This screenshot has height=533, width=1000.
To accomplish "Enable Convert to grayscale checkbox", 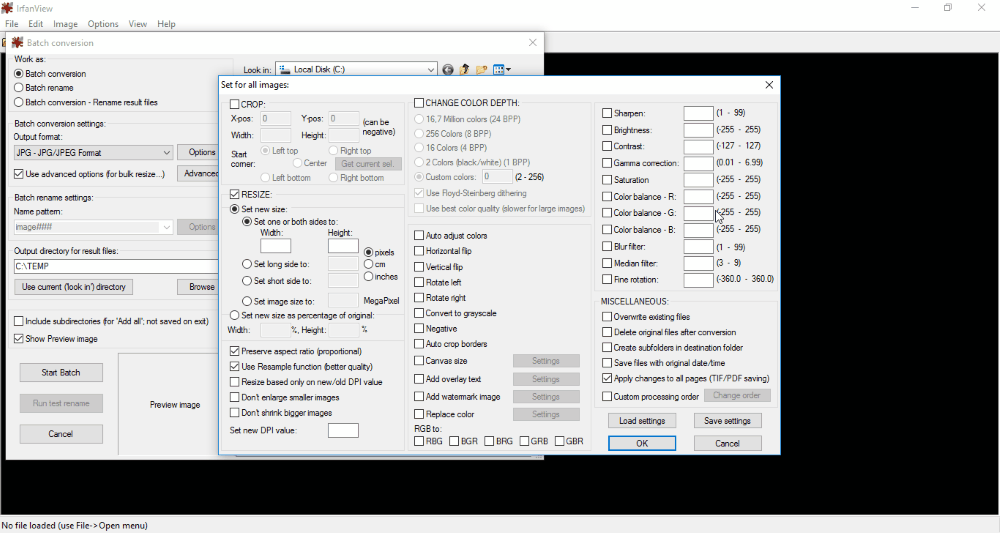I will tap(419, 313).
